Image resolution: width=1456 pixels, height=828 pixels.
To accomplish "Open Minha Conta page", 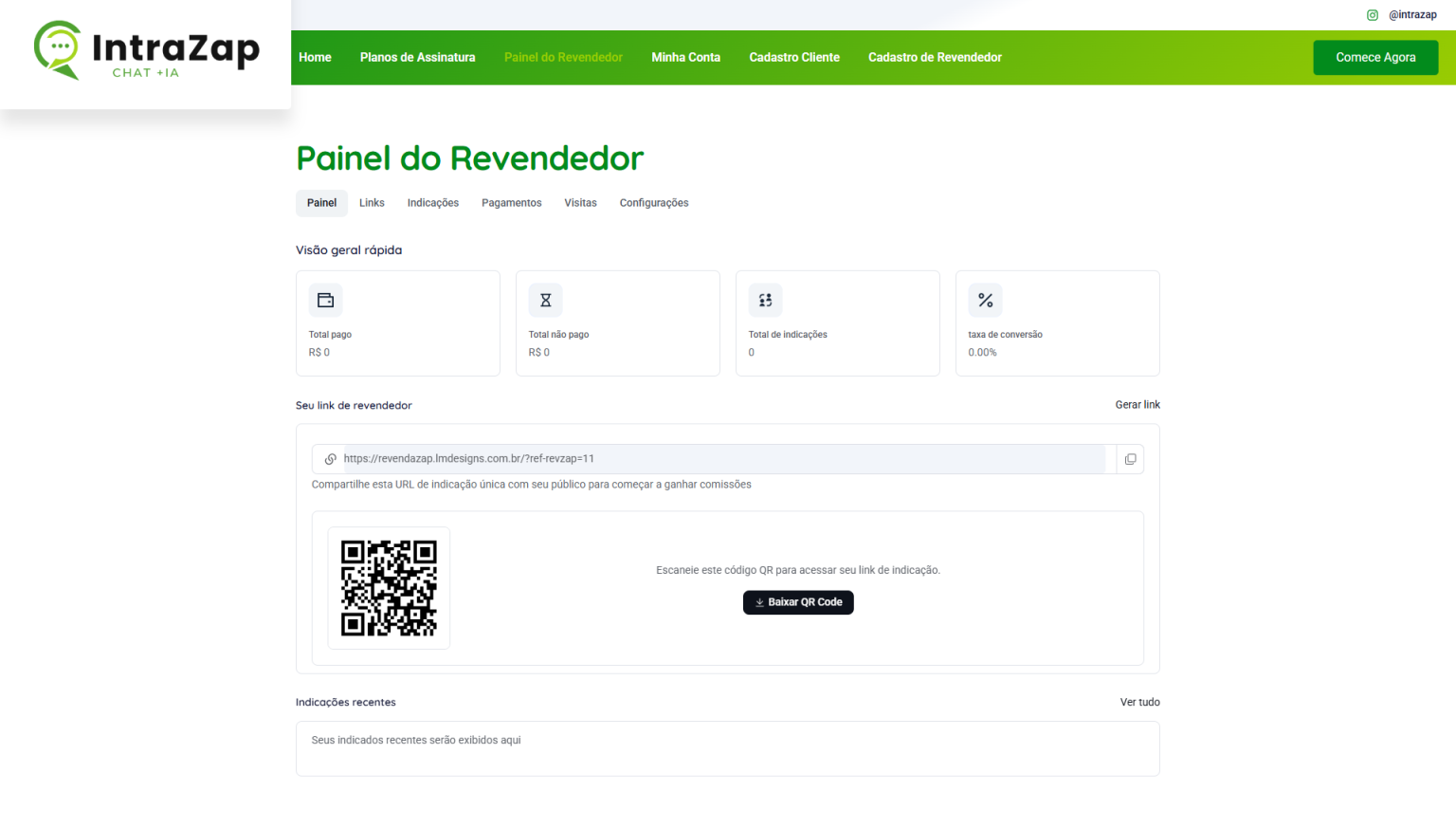I will pos(685,58).
